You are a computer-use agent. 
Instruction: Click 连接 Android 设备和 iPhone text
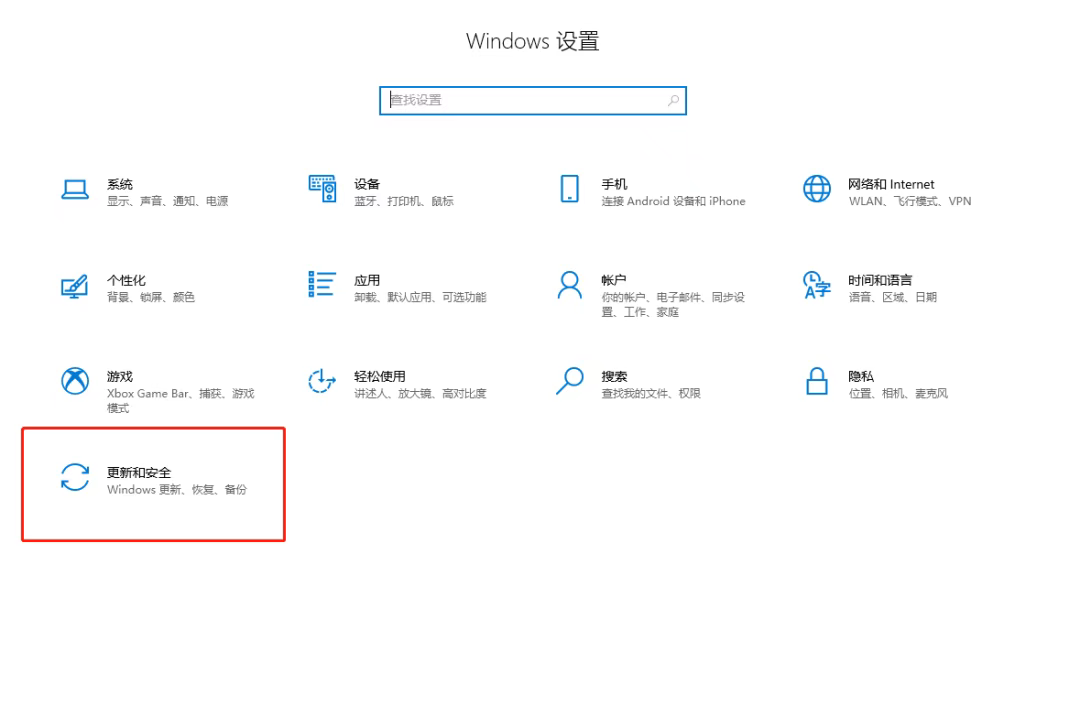click(673, 201)
